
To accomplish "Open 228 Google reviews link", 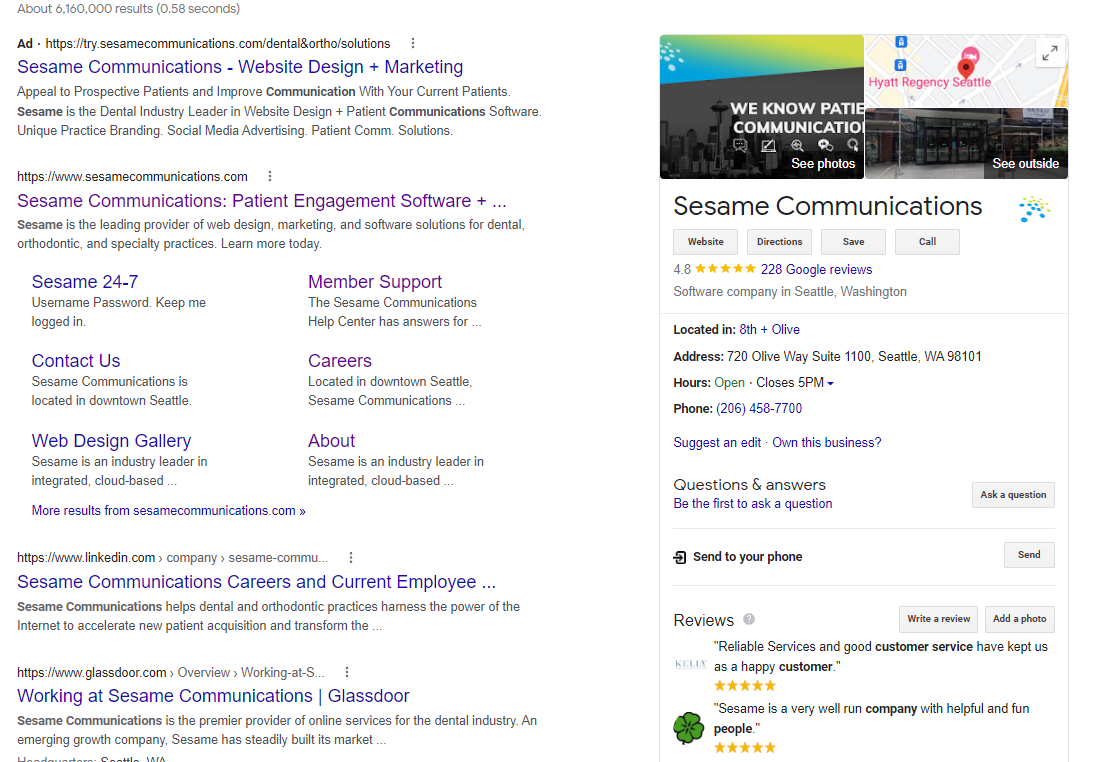I will (816, 269).
